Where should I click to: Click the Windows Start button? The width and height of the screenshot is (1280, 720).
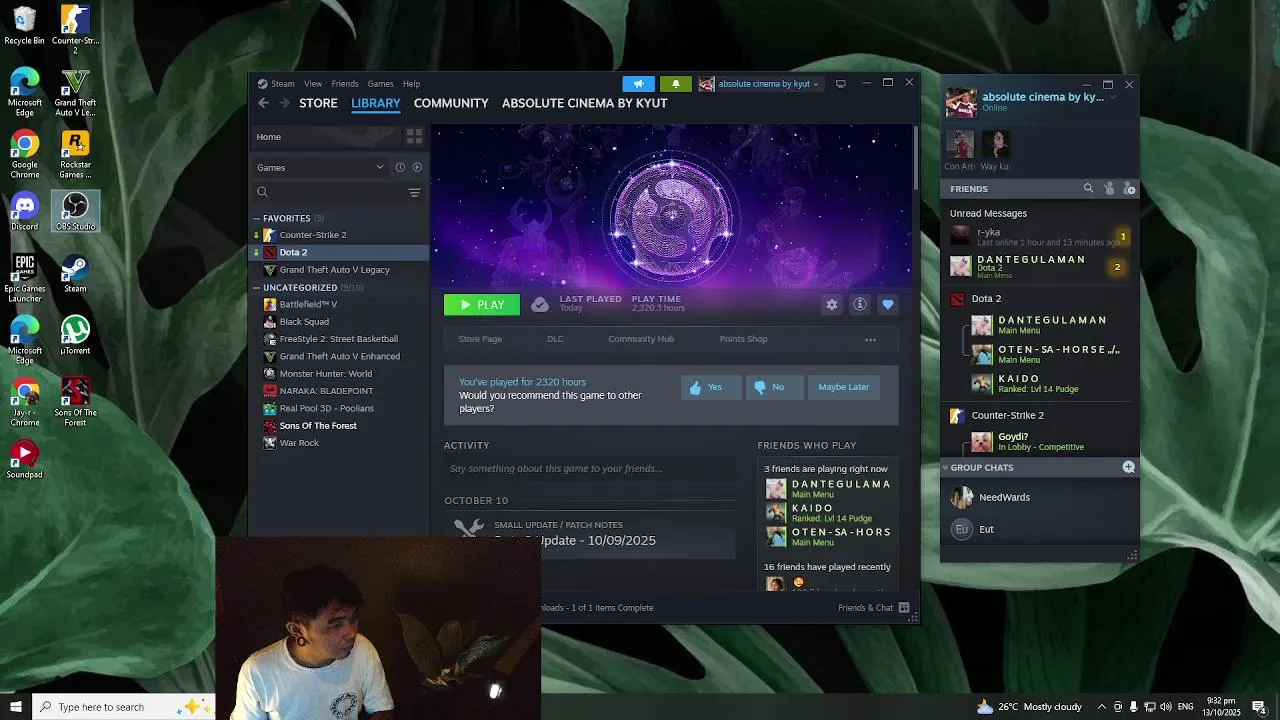coord(15,707)
